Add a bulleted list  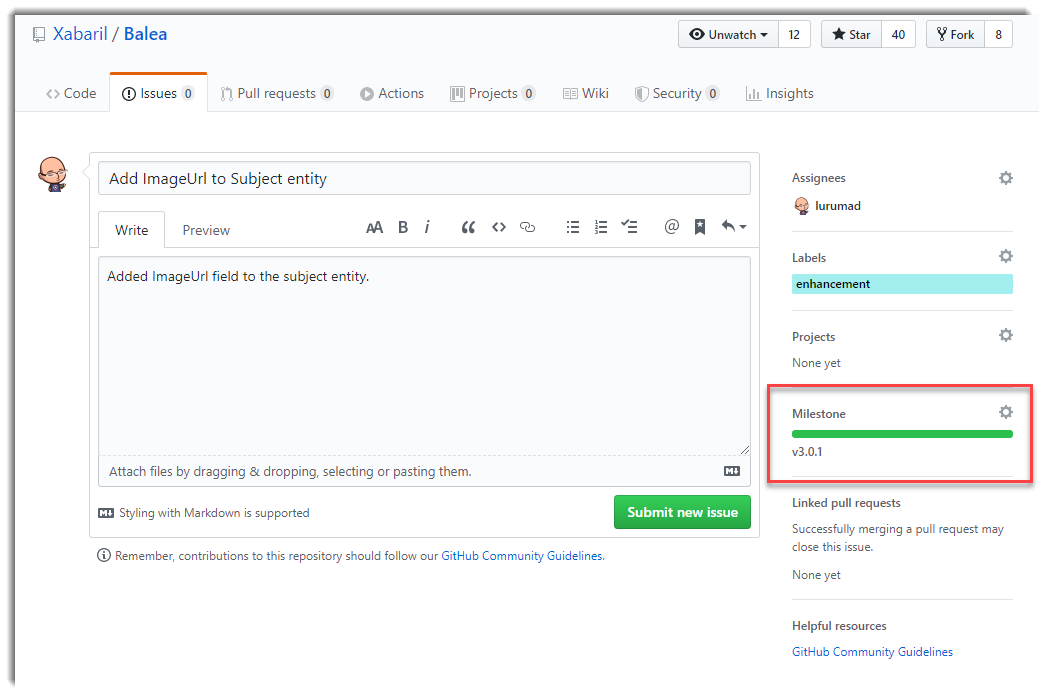click(573, 227)
